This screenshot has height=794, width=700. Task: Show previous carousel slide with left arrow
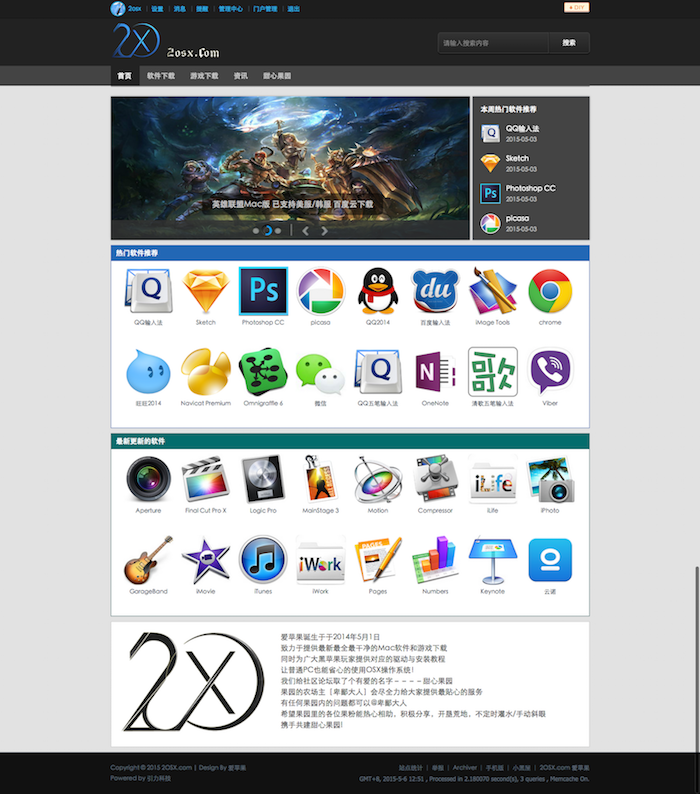[x=305, y=231]
